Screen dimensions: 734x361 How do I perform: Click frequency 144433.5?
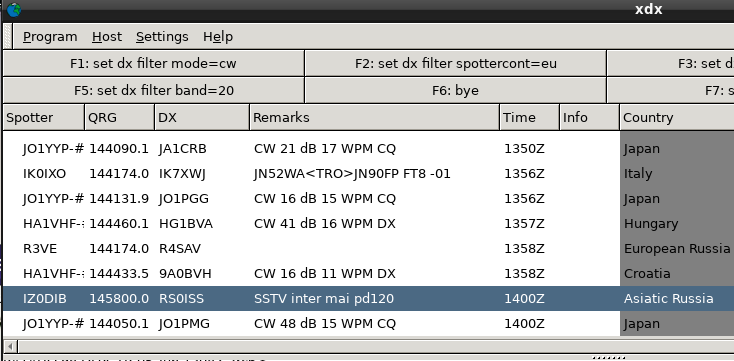point(119,274)
